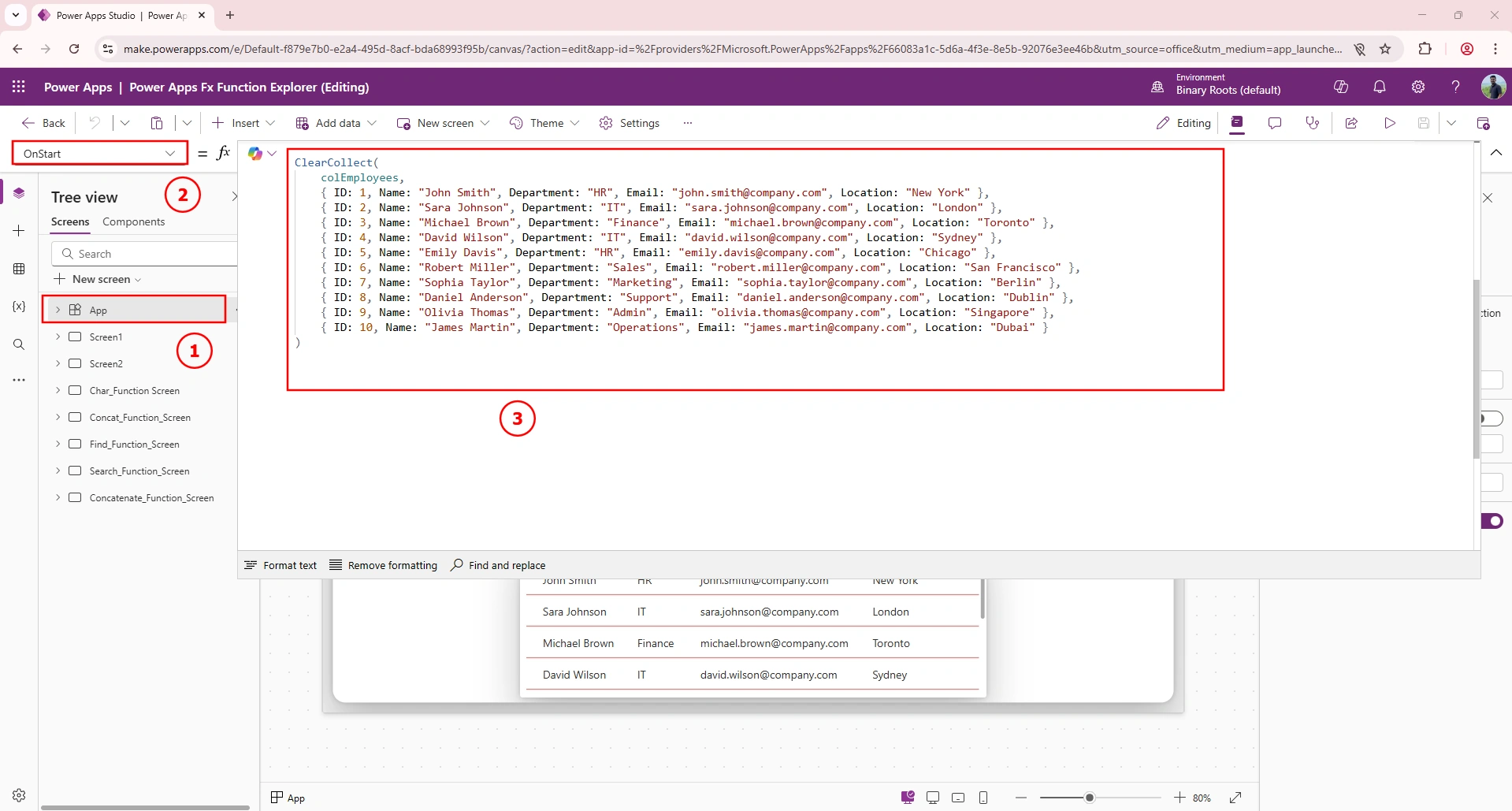Viewport: 1512px width, 811px height.
Task: Open the Data table icon in sidebar
Action: point(19,269)
